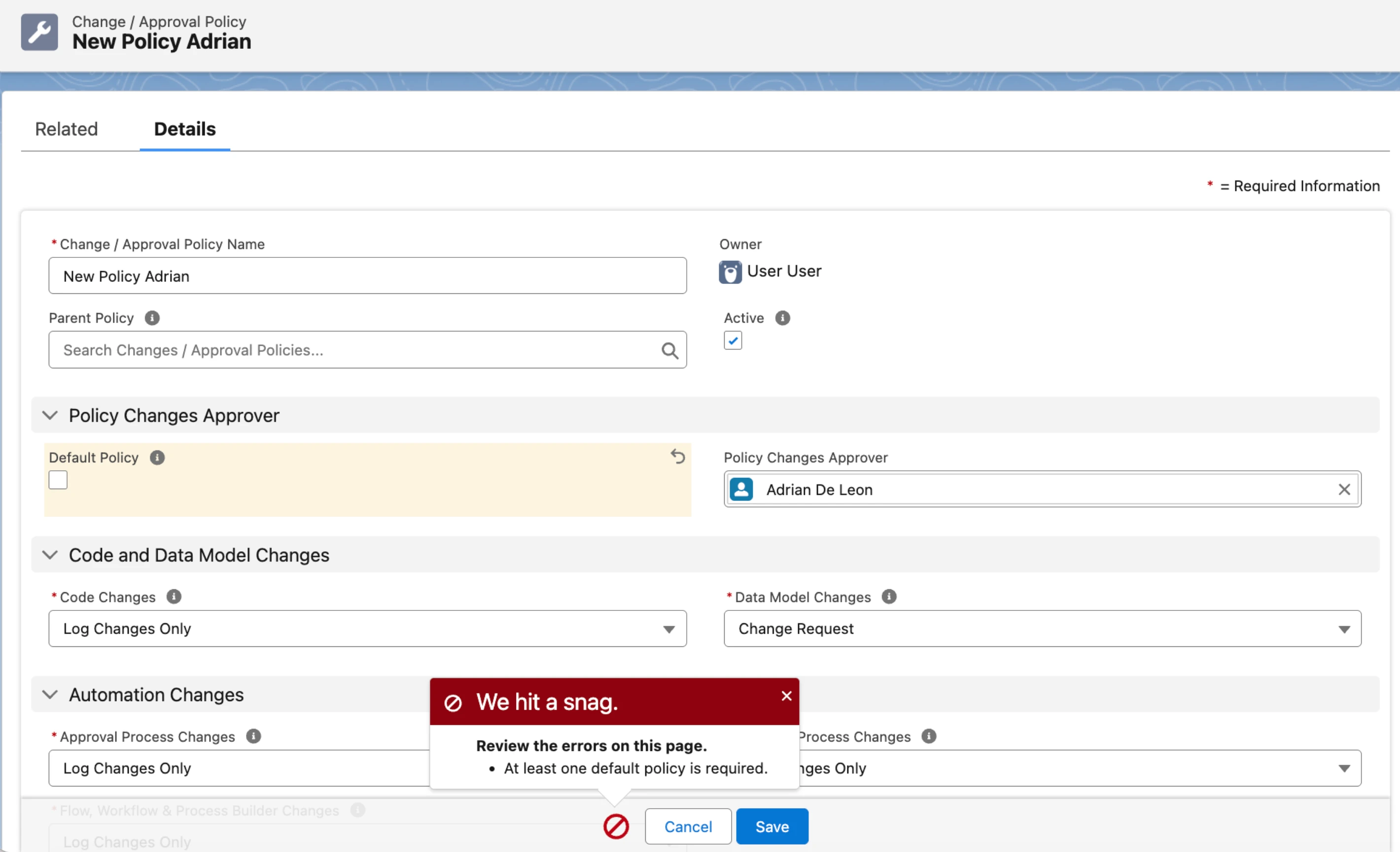Click the 'Change / Approval Policy' breadcrumb text

tap(159, 22)
